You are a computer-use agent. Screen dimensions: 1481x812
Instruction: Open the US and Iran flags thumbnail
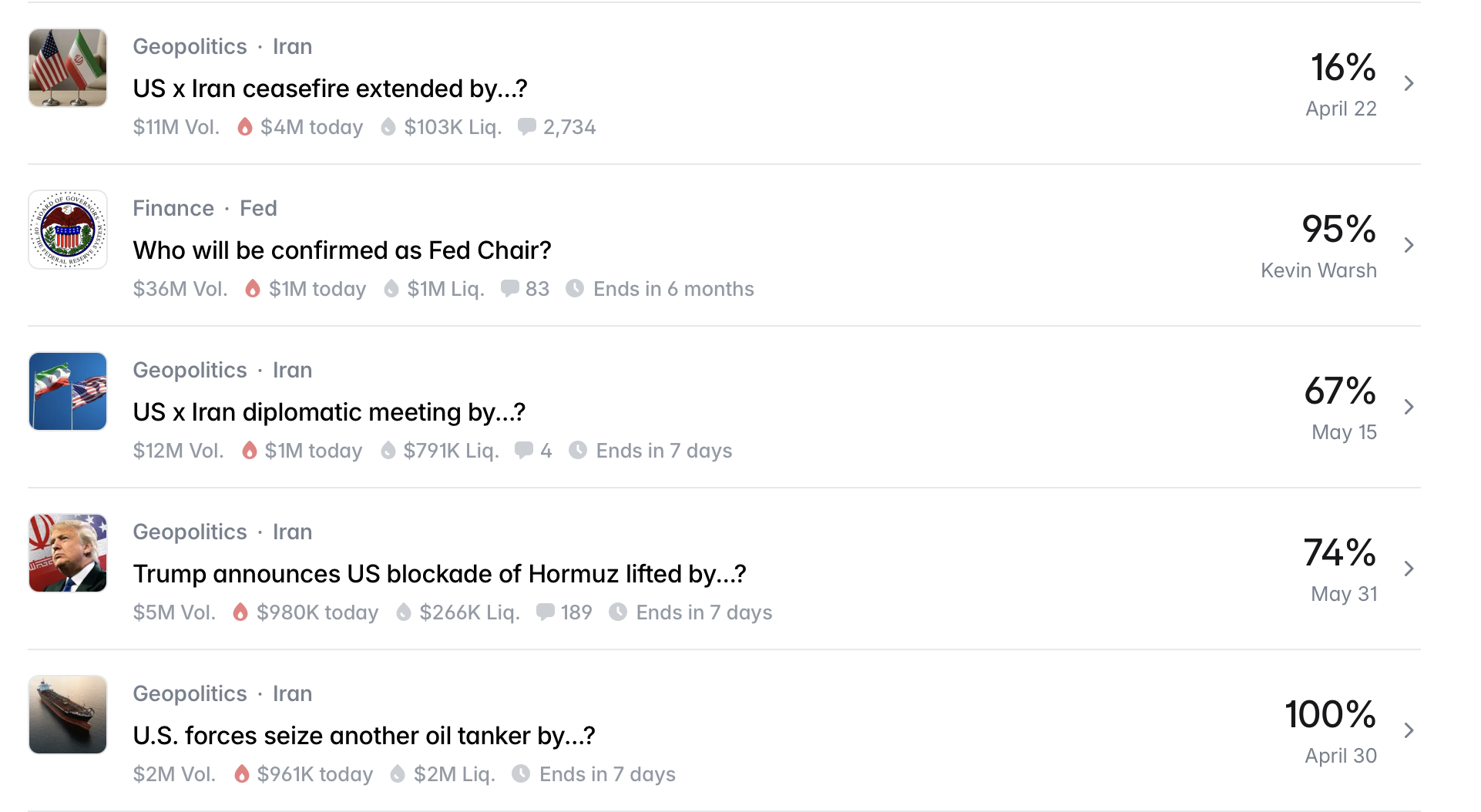[x=68, y=68]
